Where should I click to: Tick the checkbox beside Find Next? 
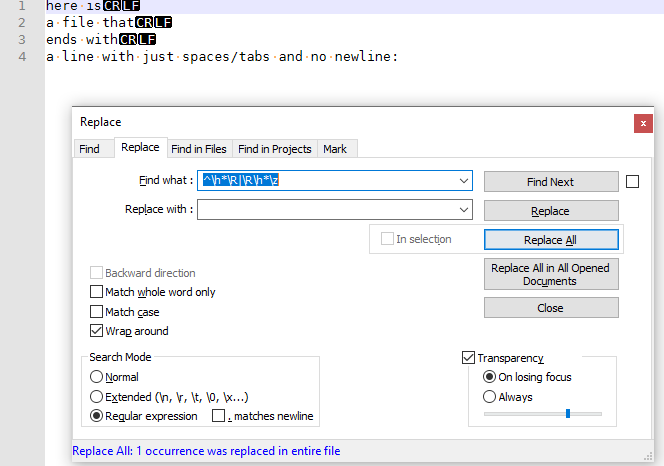(x=632, y=182)
